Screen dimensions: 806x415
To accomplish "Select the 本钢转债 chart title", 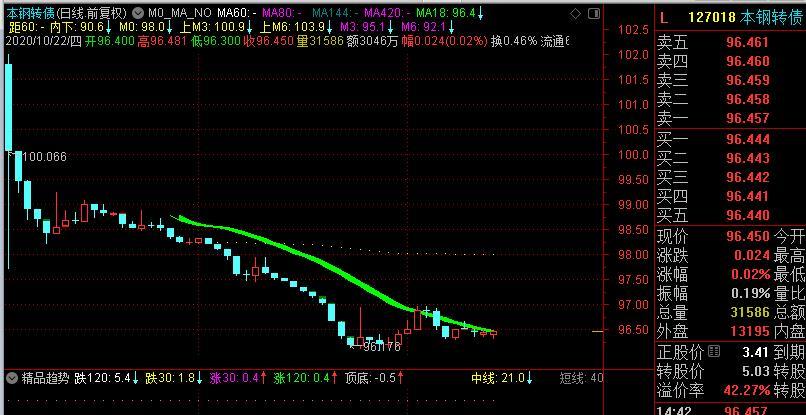I will pos(29,13).
